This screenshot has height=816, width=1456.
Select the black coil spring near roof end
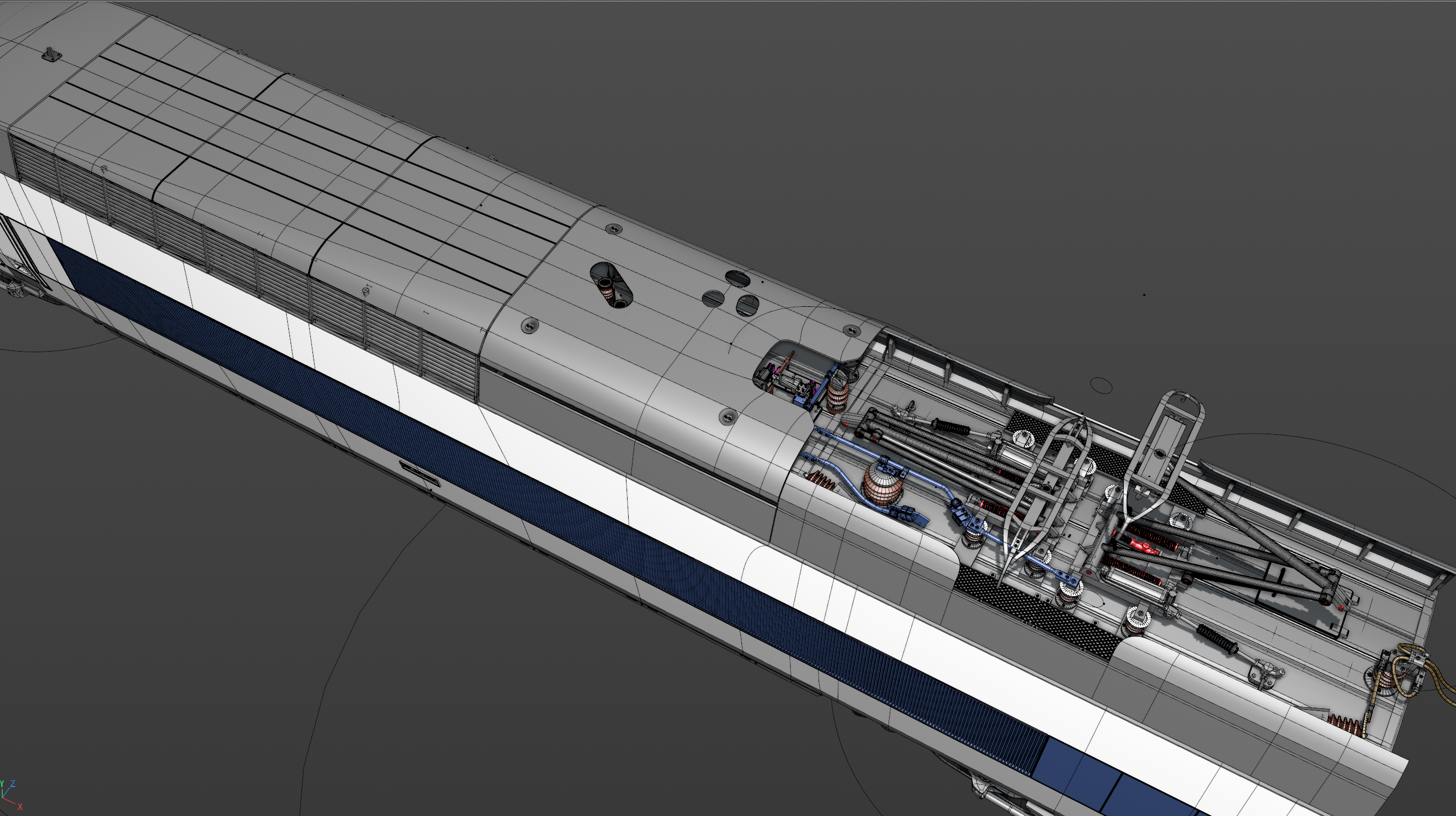pos(1216,640)
